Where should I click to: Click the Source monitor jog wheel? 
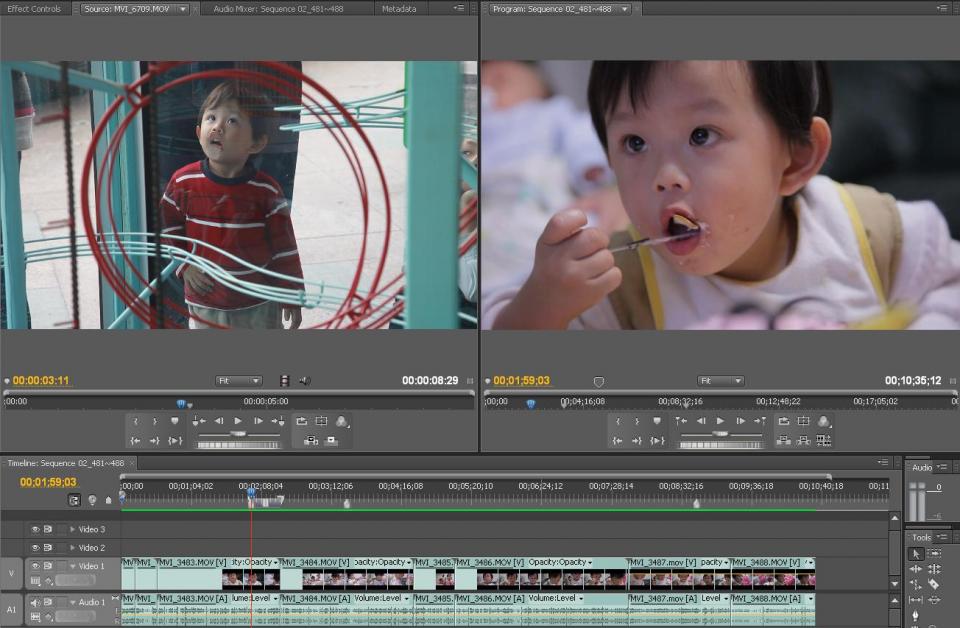(238, 445)
